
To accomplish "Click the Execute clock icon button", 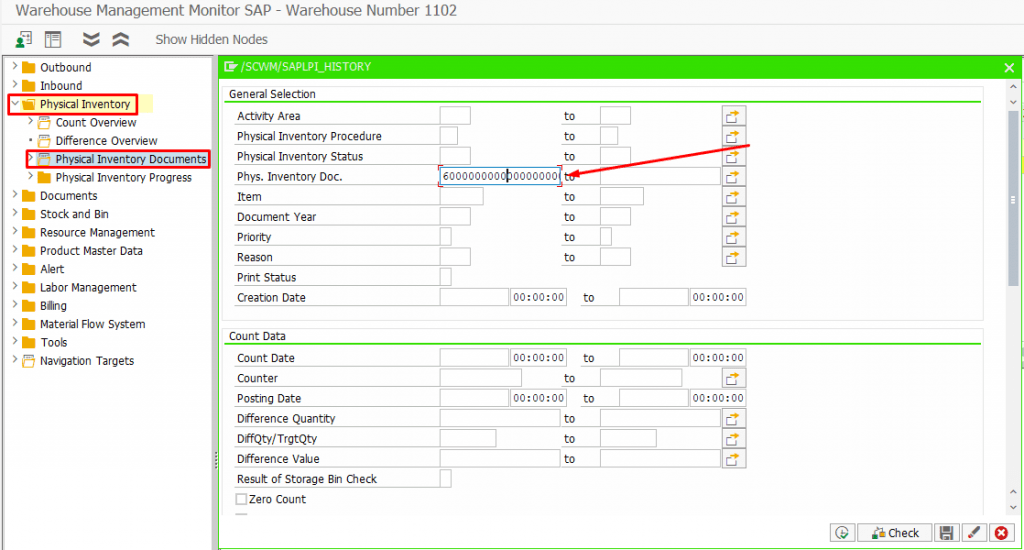I will 842,533.
